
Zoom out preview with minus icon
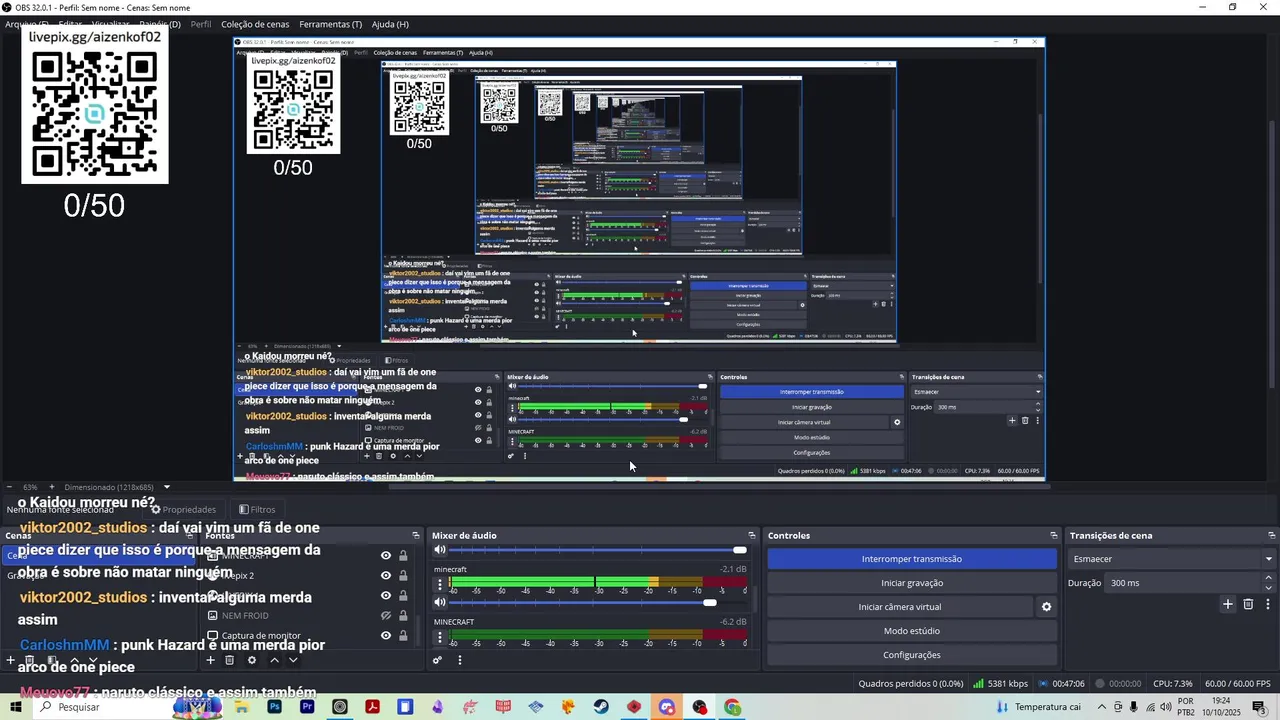click(11, 487)
